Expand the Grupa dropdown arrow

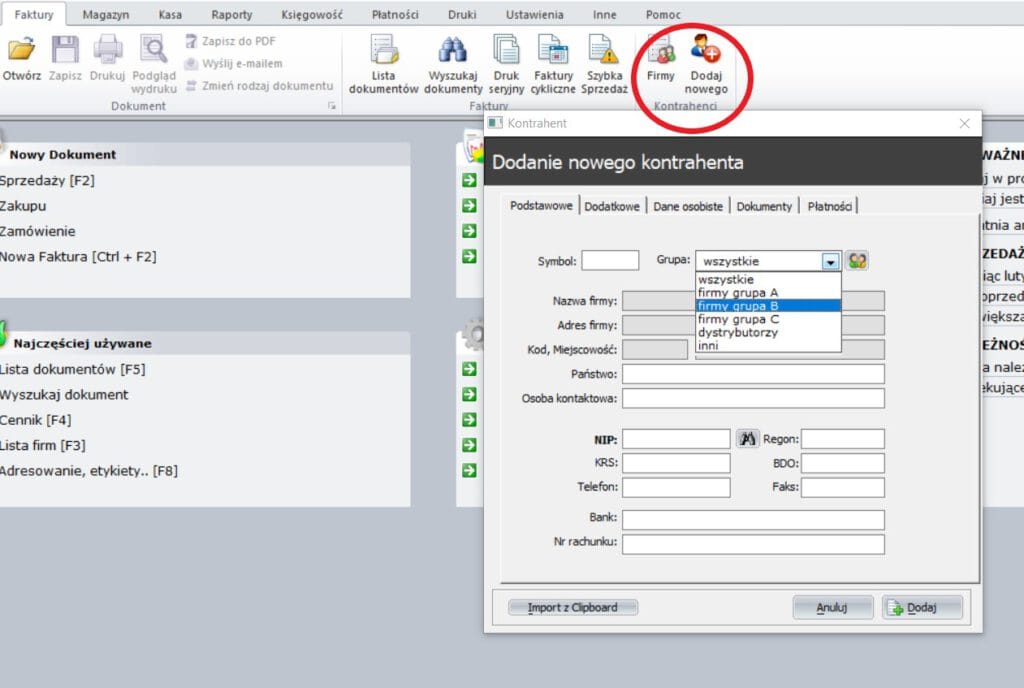click(x=830, y=261)
